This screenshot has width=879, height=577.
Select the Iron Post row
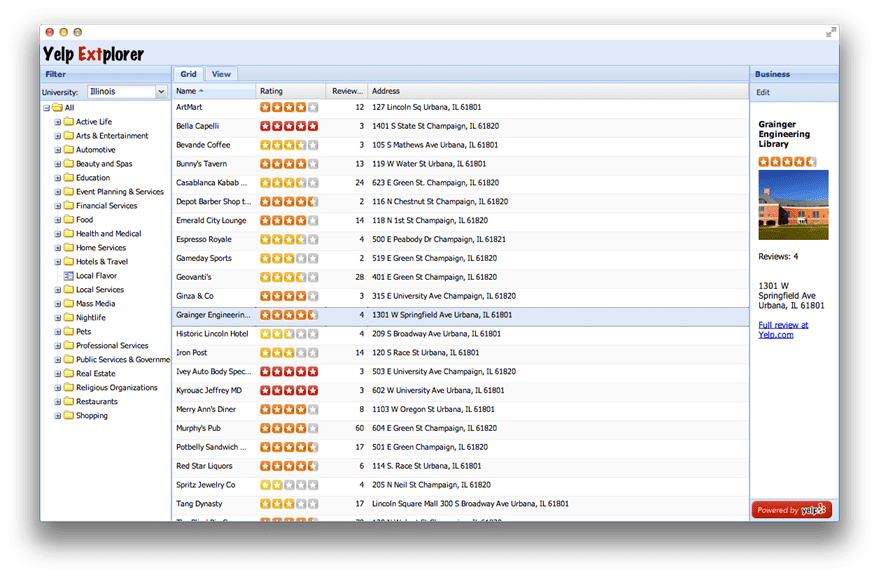[460, 353]
